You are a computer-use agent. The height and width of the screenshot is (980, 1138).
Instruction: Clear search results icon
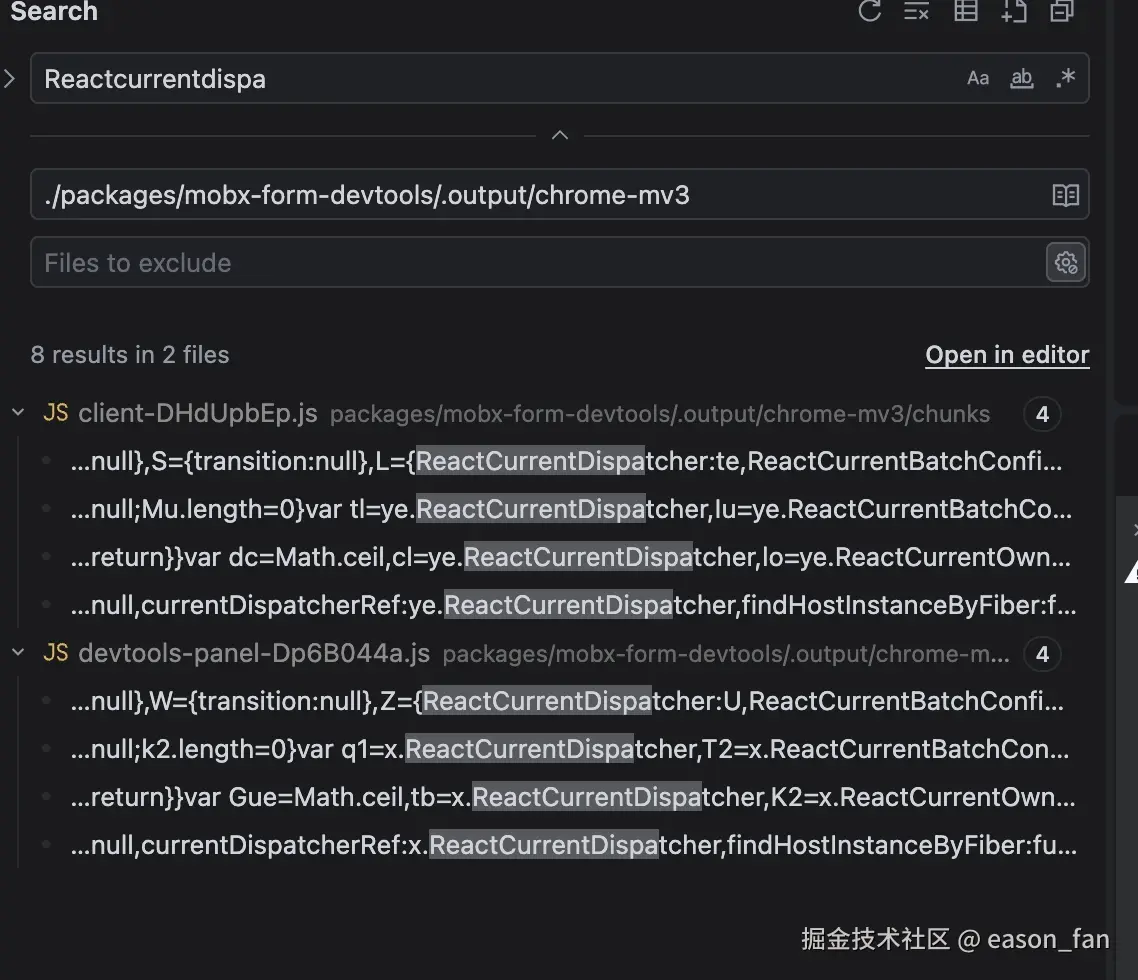[917, 10]
